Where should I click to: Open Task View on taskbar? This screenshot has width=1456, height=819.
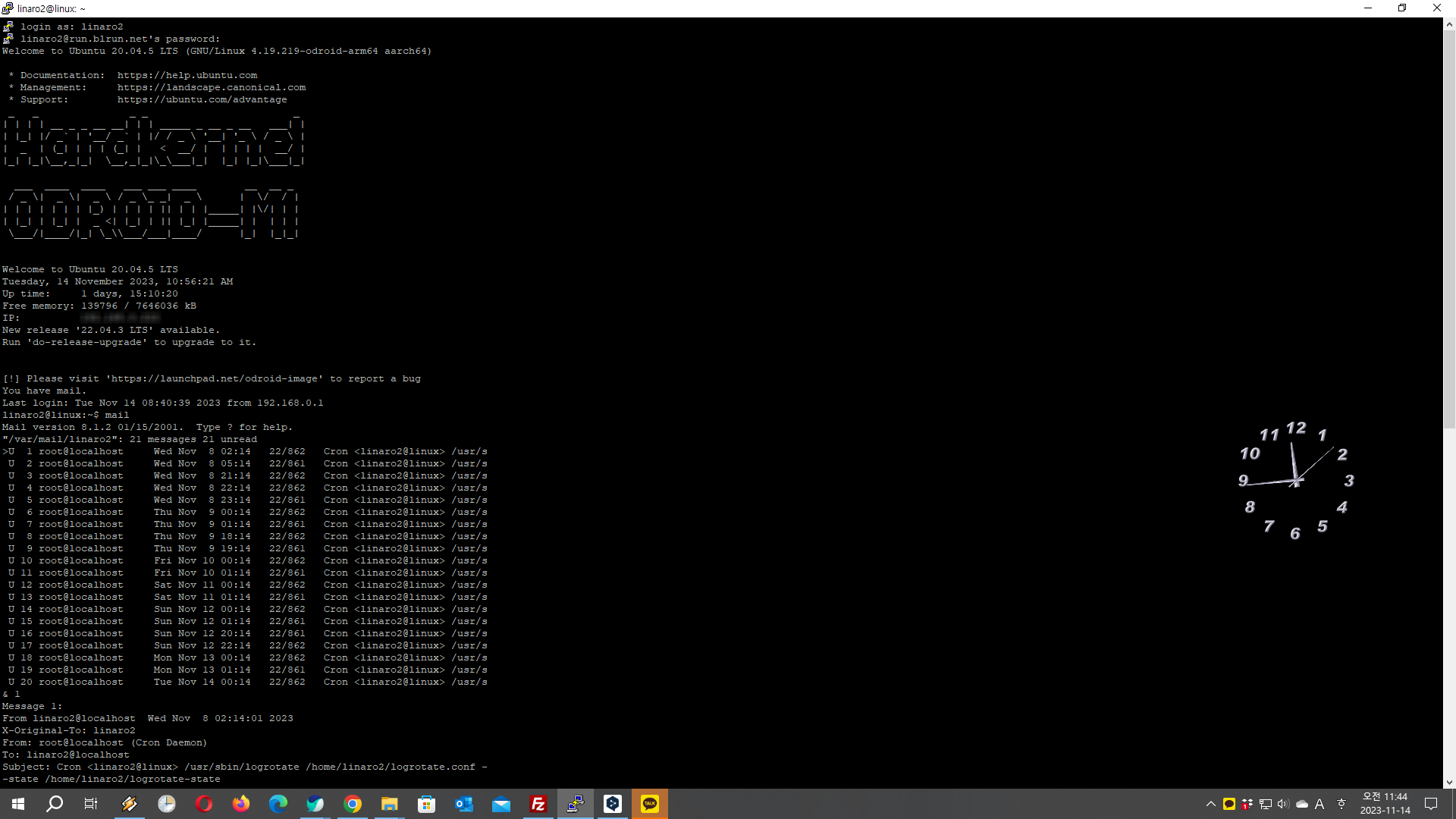coord(91,804)
